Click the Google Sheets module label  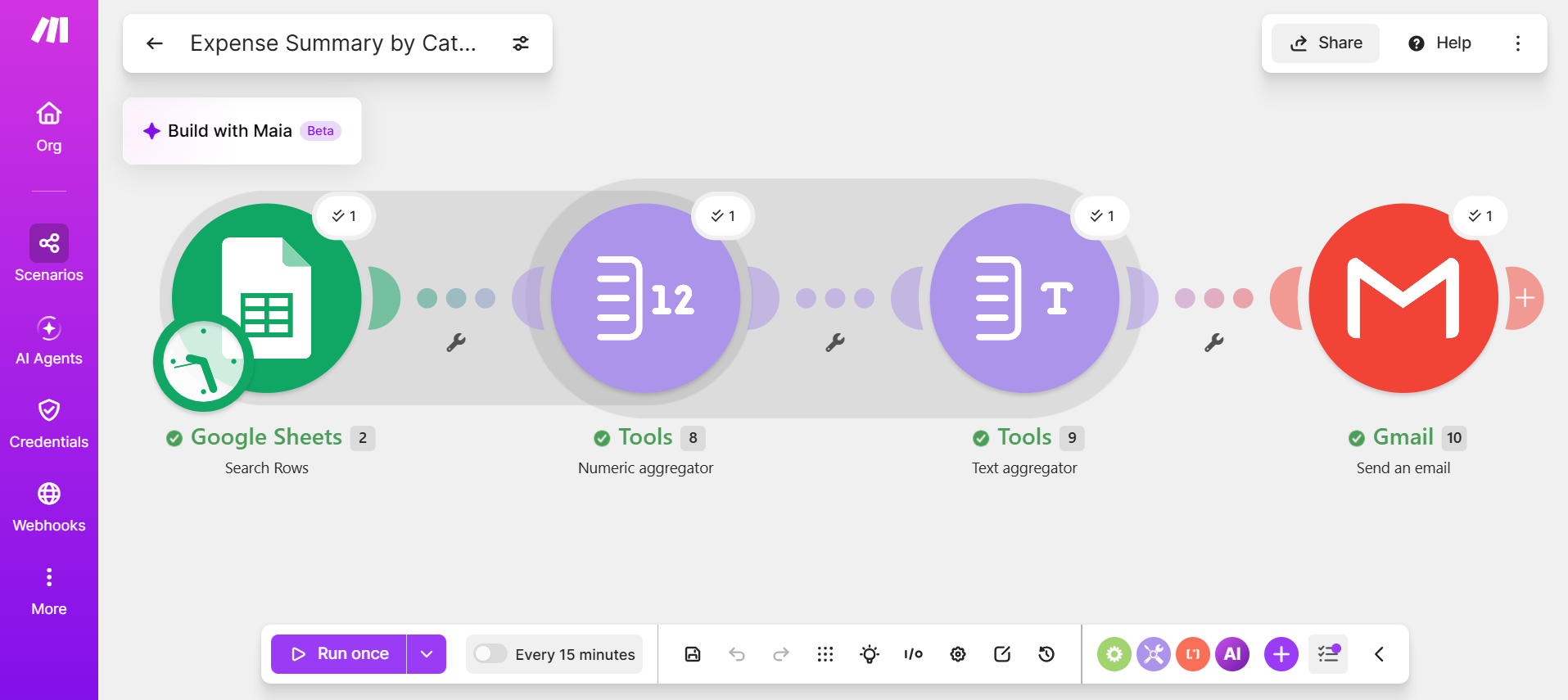(x=267, y=437)
